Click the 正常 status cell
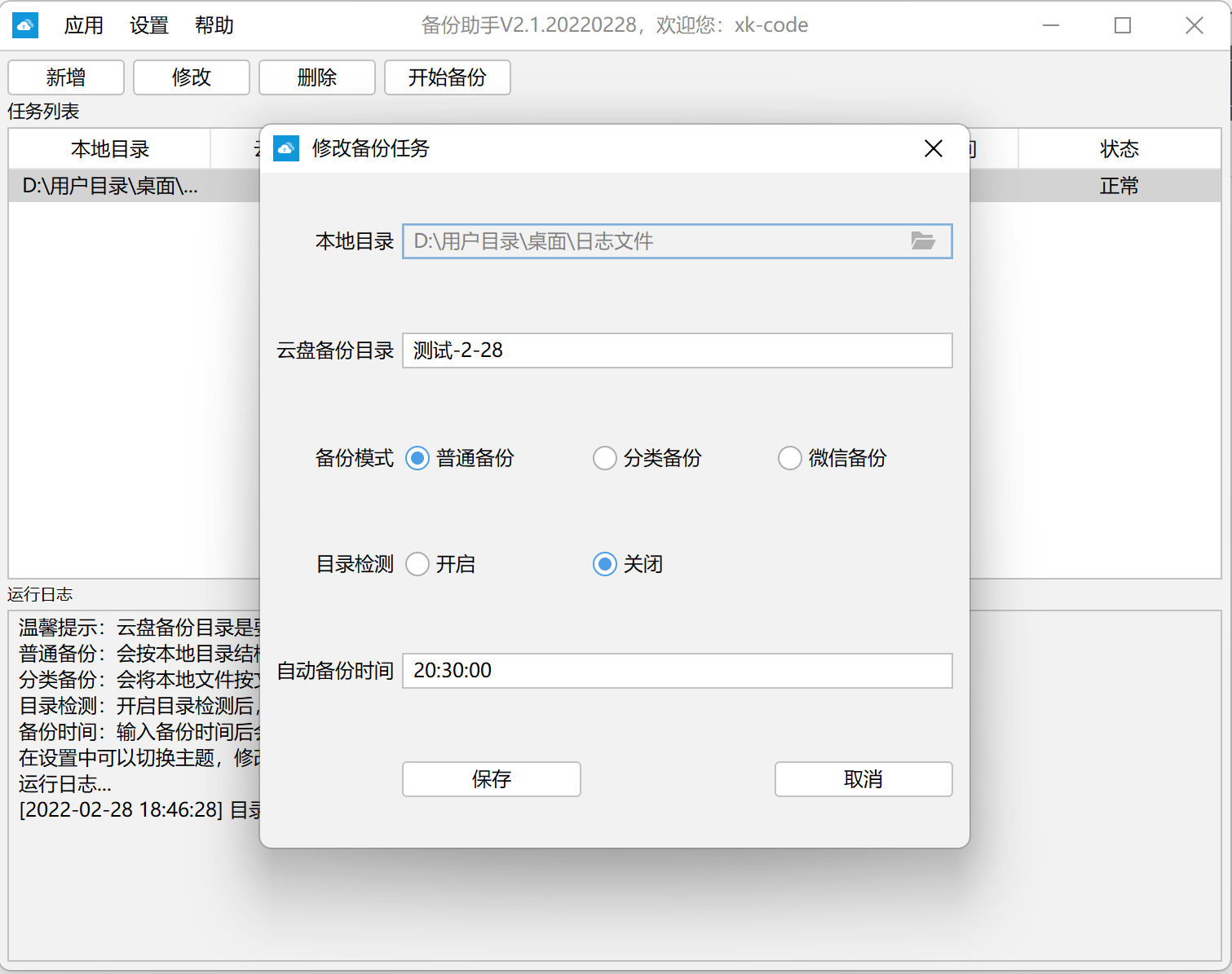The width and height of the screenshot is (1232, 974). pos(1119,186)
